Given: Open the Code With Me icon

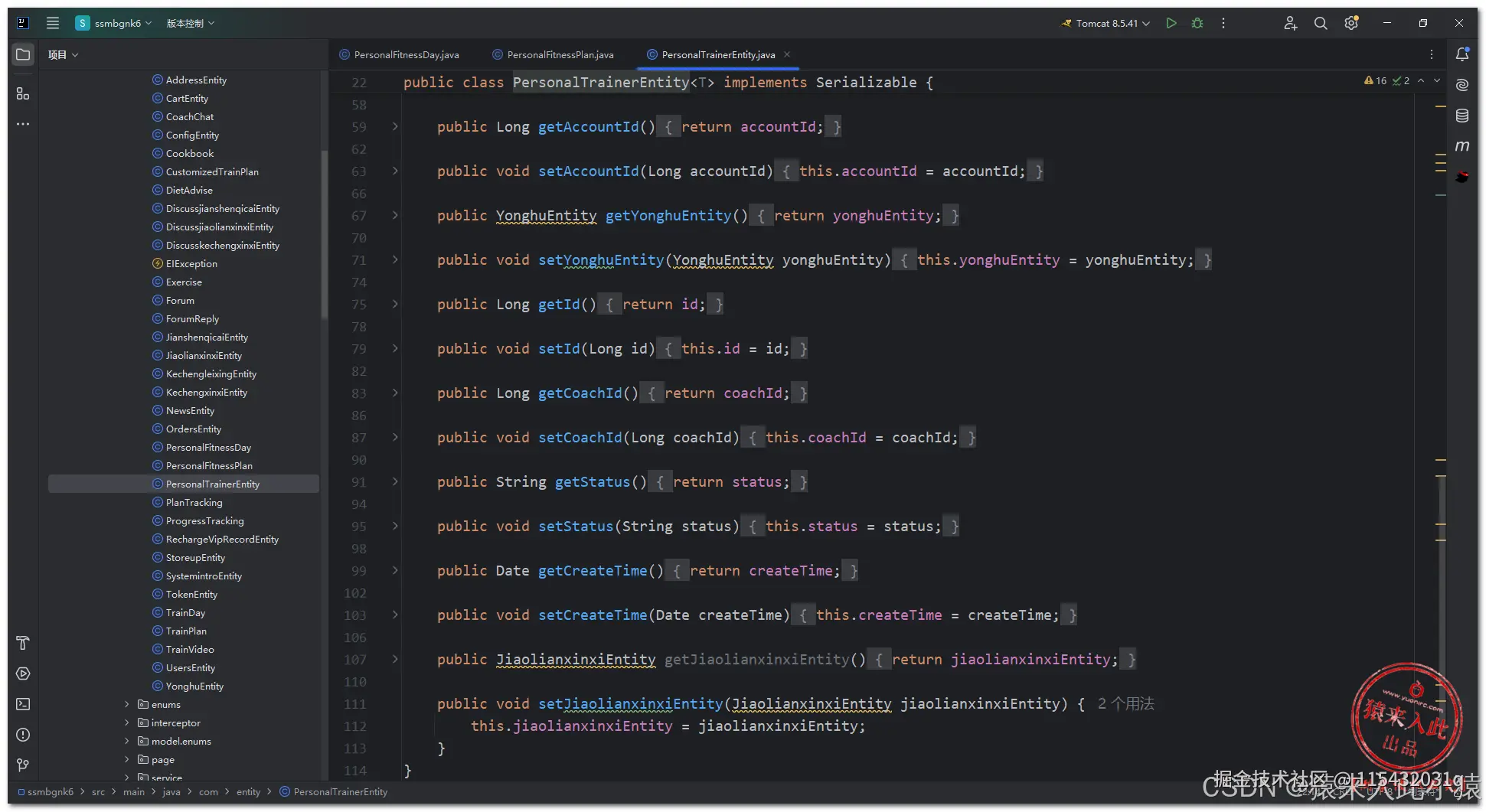Looking at the screenshot, I should coord(1290,23).
